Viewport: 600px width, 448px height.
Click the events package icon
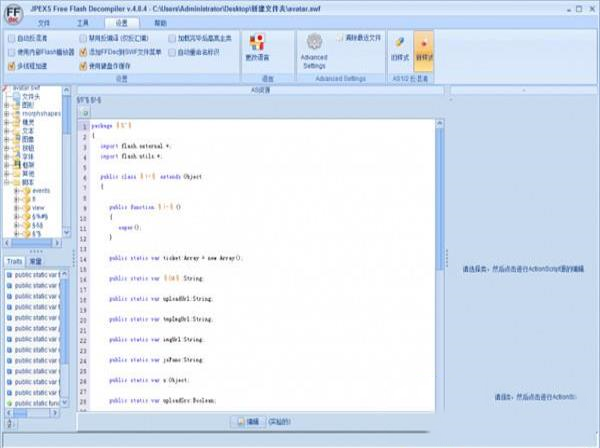point(27,191)
